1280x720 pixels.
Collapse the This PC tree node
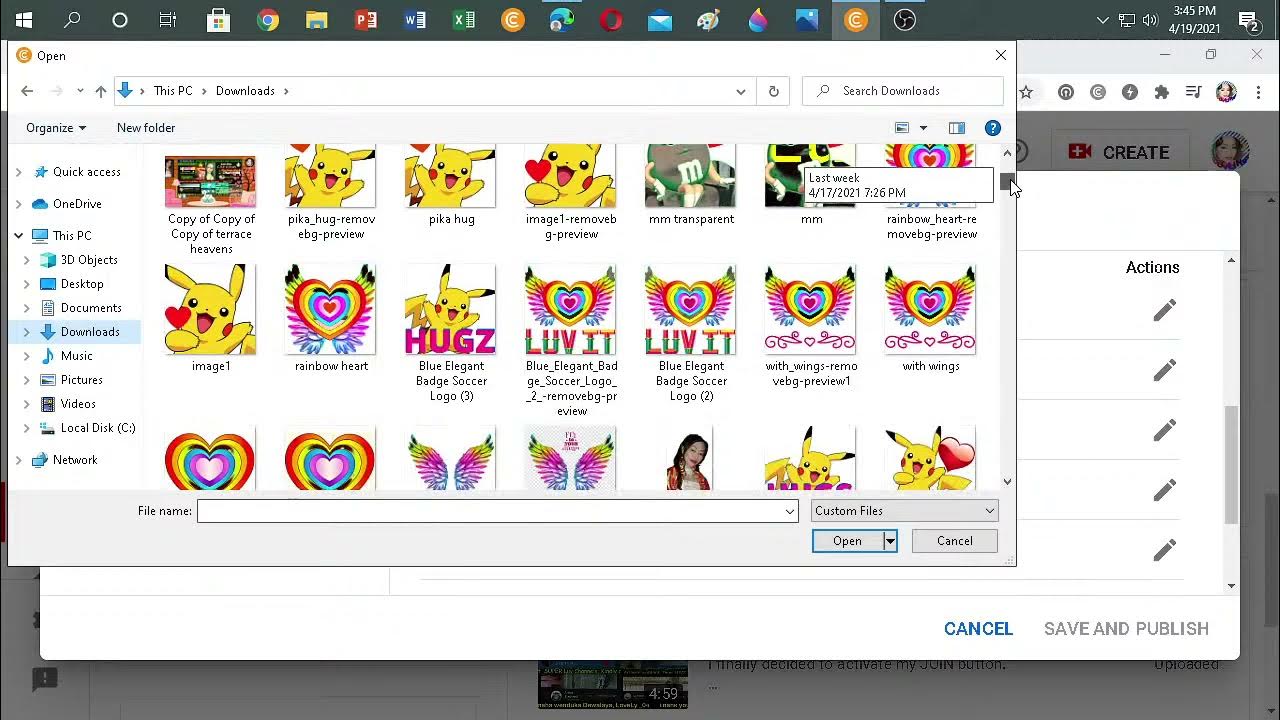[18, 236]
